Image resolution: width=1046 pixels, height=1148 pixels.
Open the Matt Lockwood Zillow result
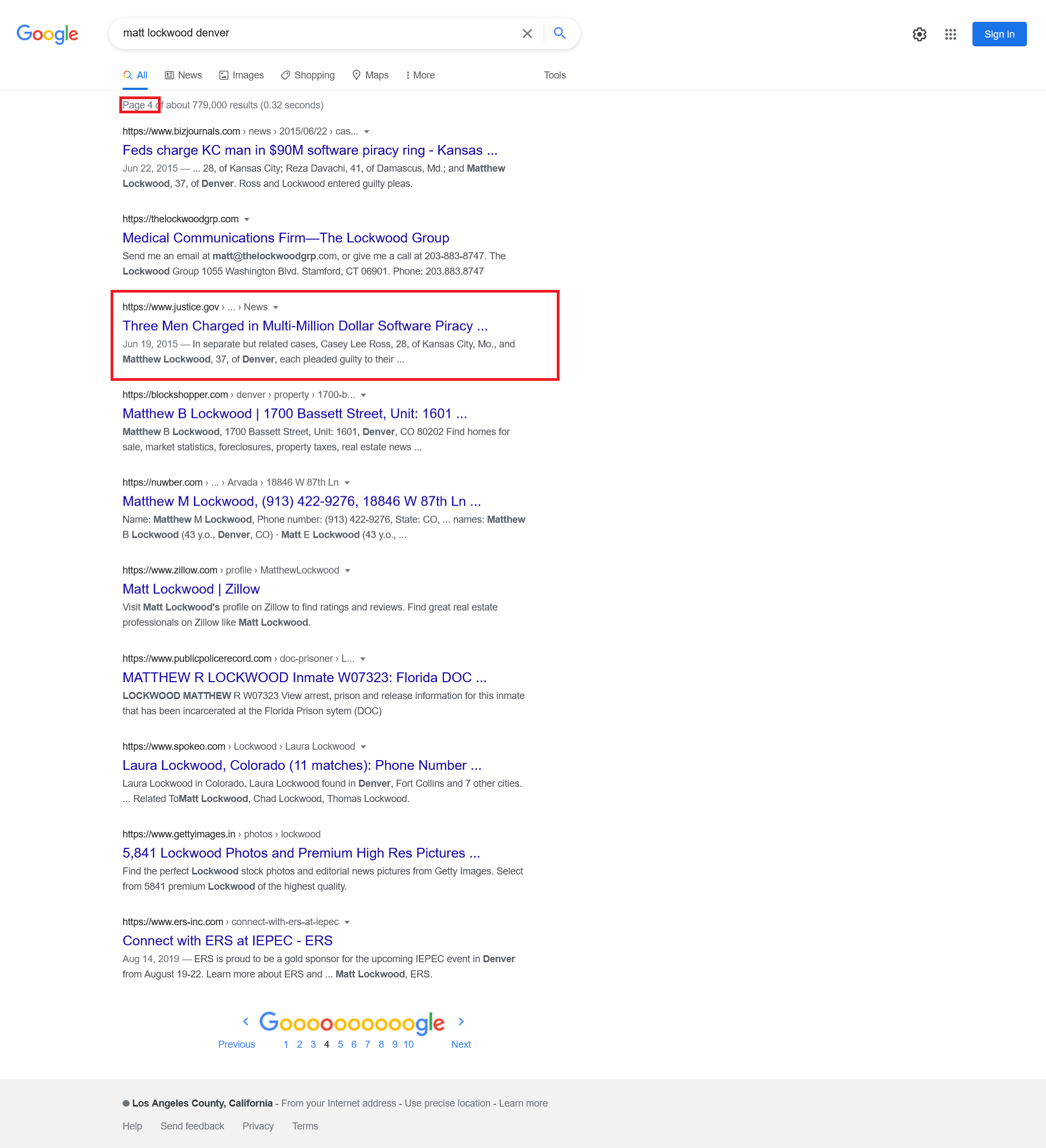point(191,589)
